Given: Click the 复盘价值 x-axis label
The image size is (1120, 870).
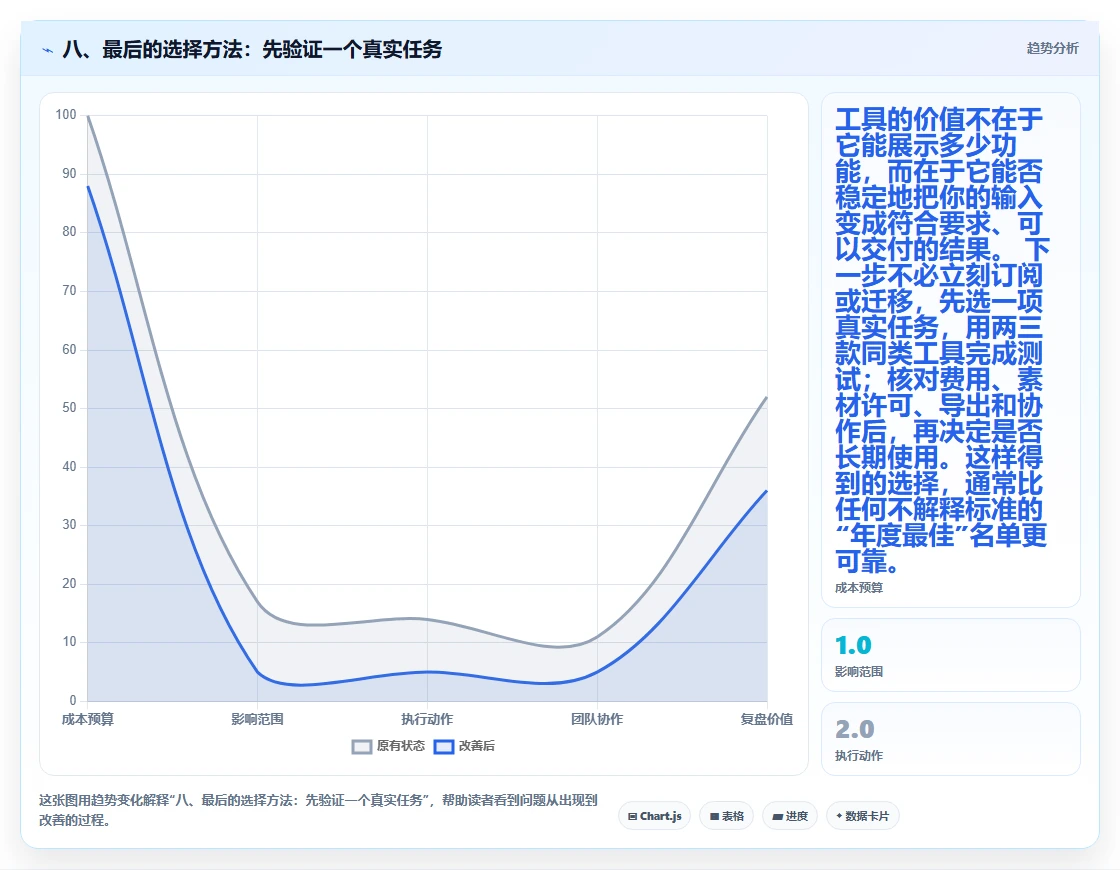Looking at the screenshot, I should (766, 719).
